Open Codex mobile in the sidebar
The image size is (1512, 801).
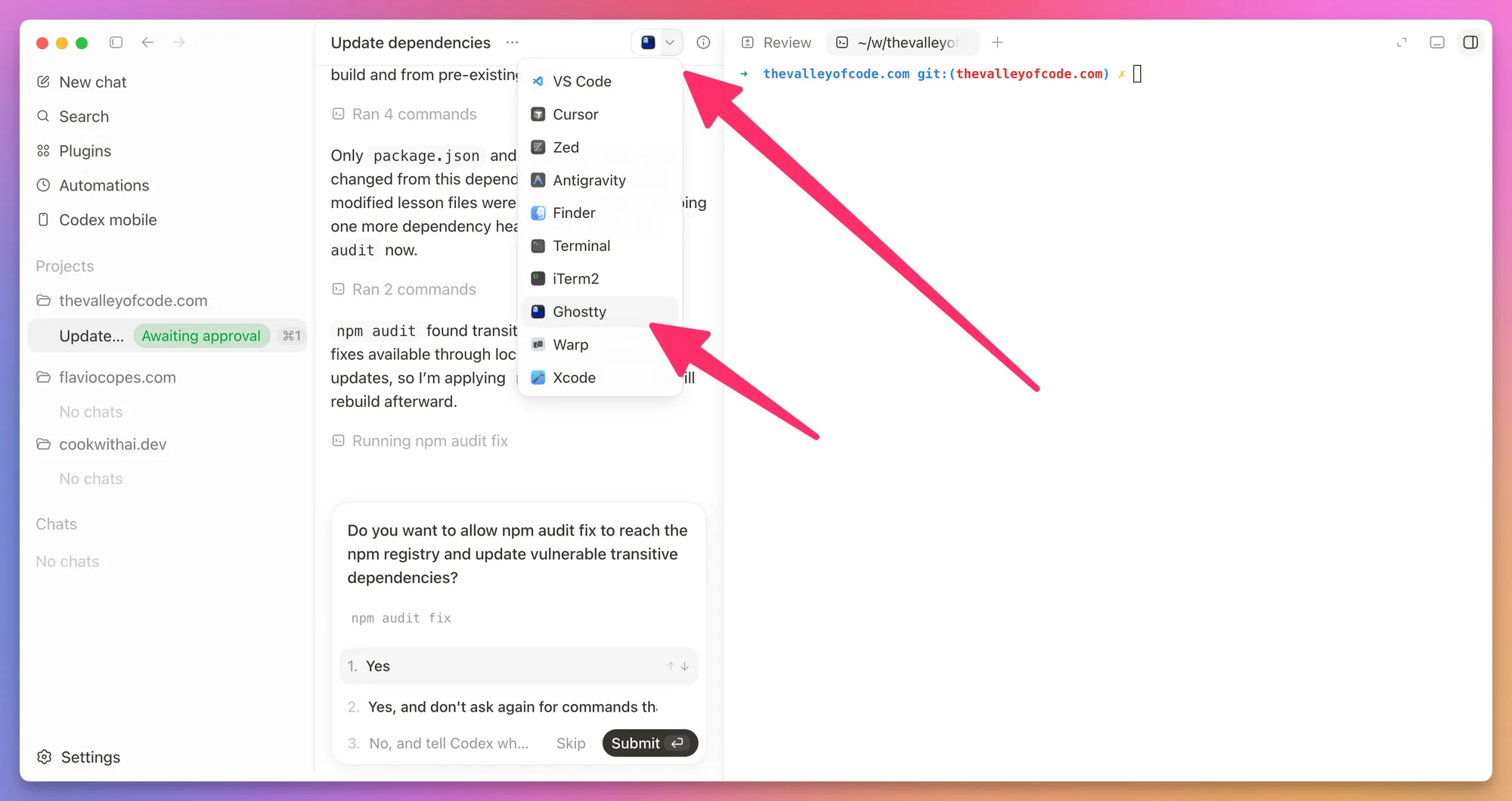coord(97,220)
